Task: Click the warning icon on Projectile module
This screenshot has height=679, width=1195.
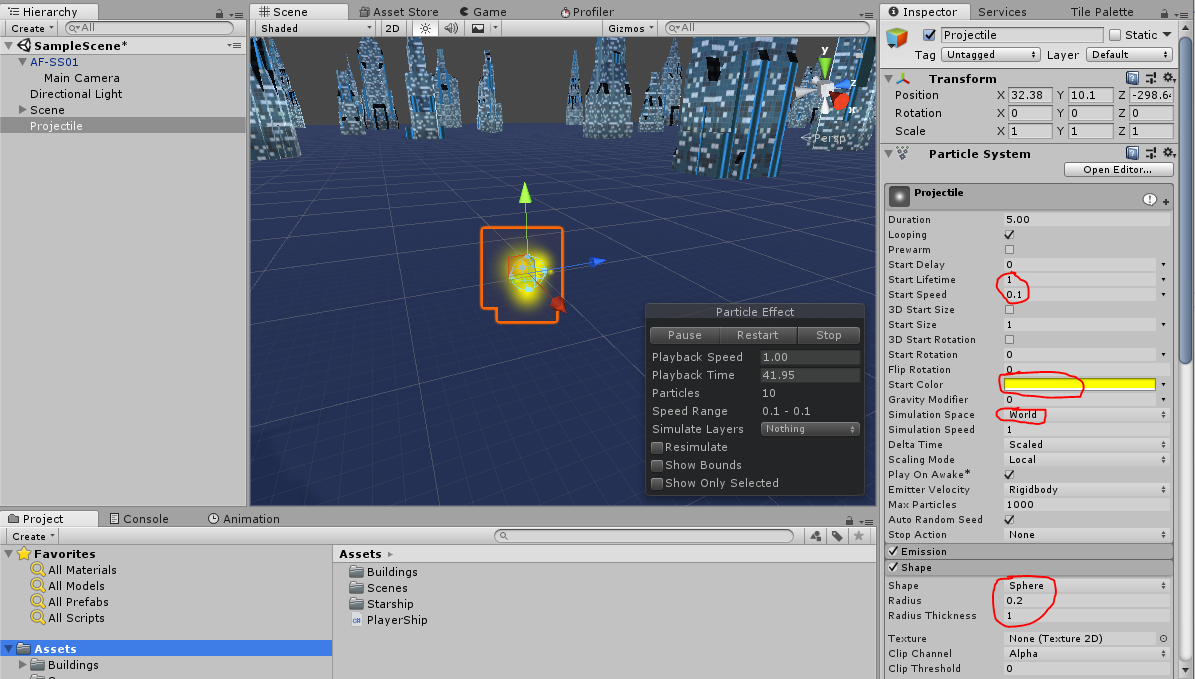Action: tap(1149, 200)
